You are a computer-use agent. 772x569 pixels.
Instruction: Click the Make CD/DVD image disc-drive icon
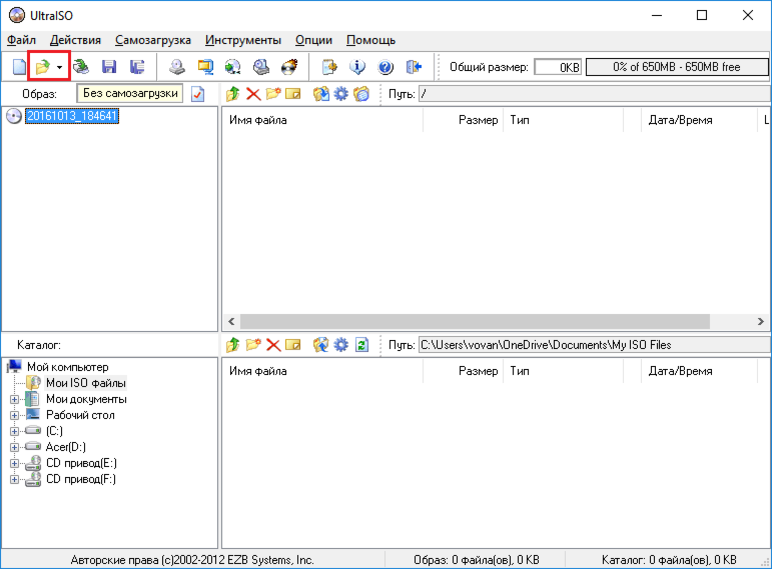point(177,67)
